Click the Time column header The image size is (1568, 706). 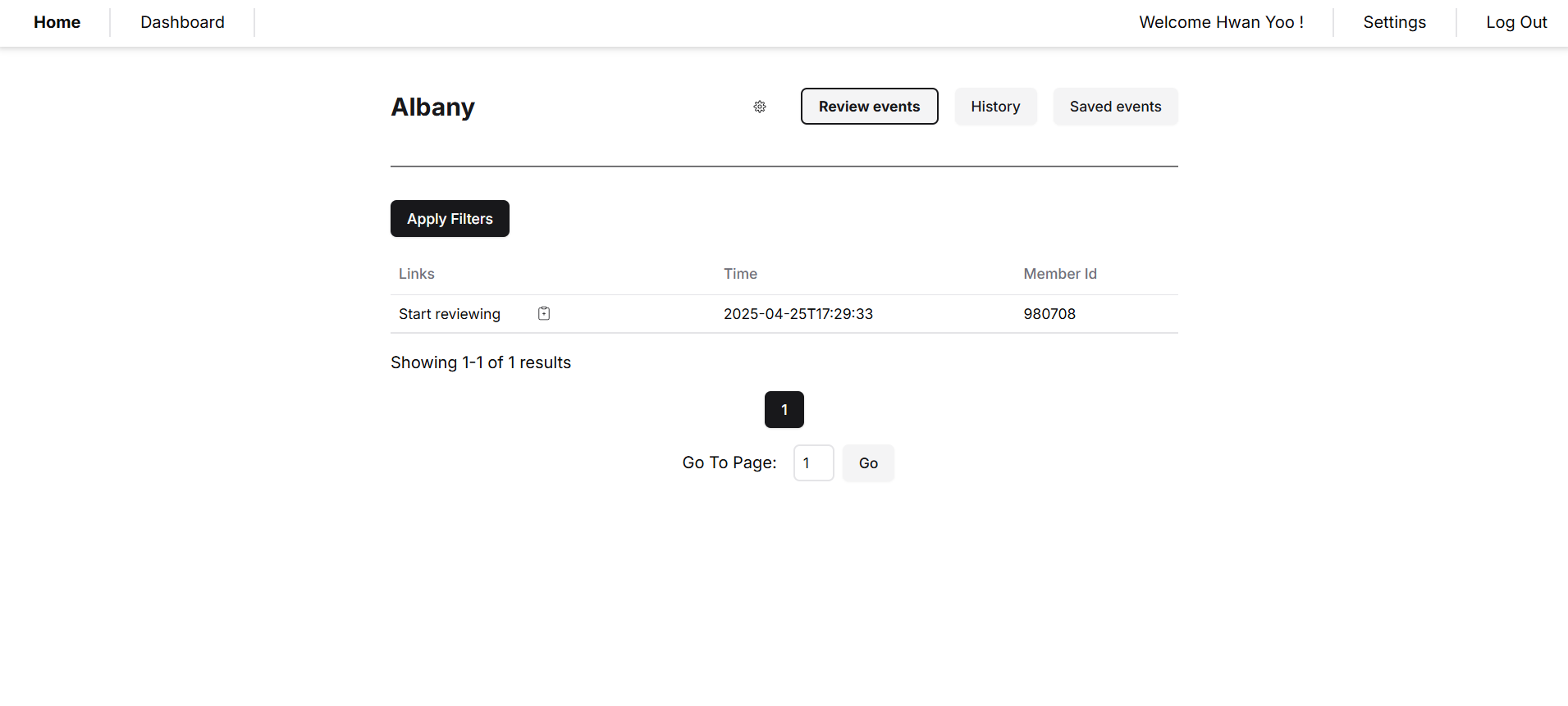pos(740,274)
